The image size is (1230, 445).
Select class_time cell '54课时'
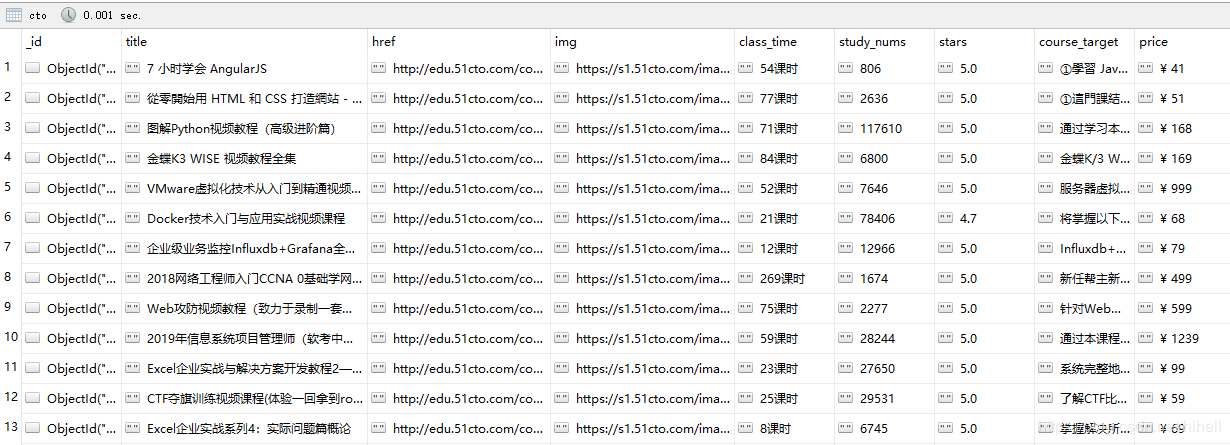[x=784, y=69]
